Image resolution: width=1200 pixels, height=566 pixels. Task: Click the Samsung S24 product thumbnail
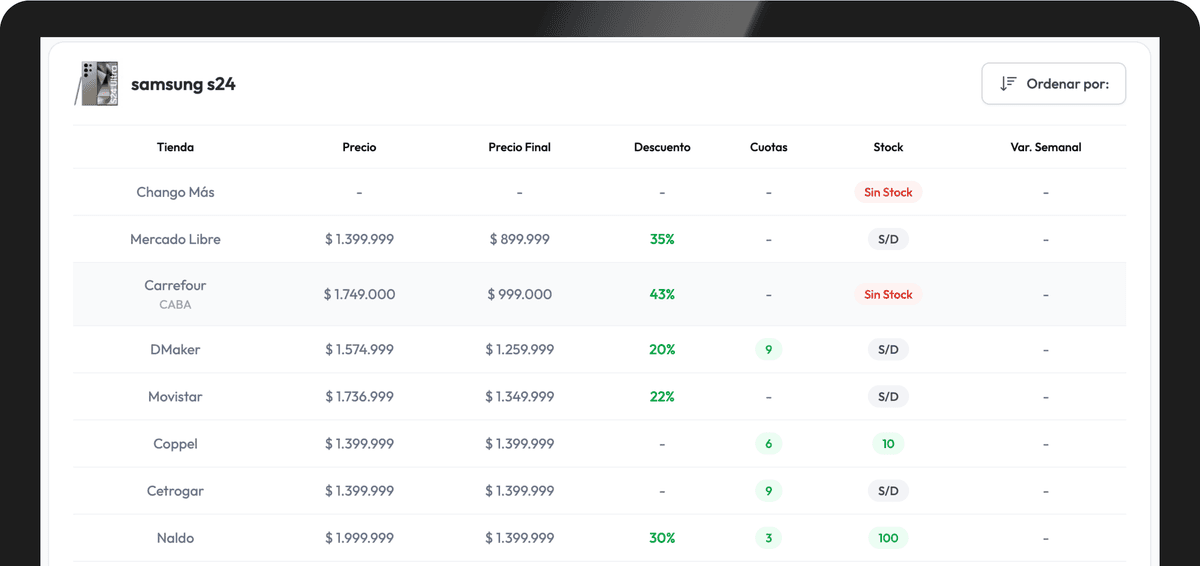(x=97, y=83)
